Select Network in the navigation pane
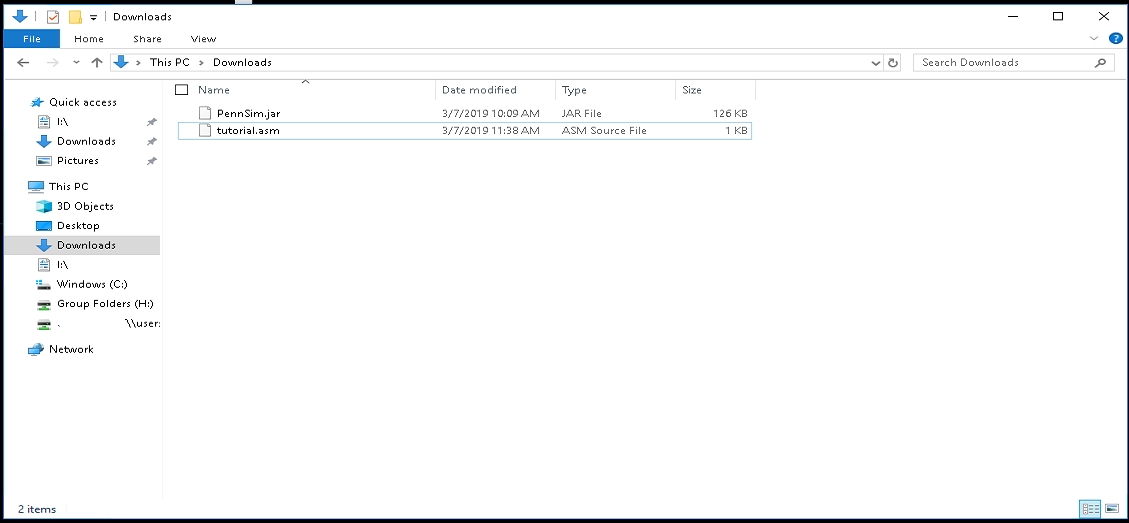Image resolution: width=1129 pixels, height=523 pixels. pos(71,349)
